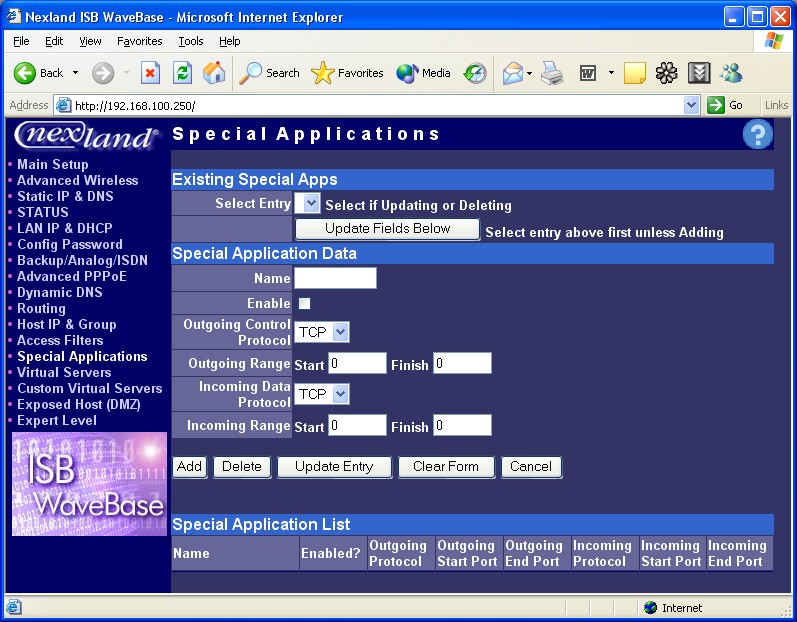Stop page loading with red X icon
This screenshot has height=622, width=797.
pyautogui.click(x=150, y=73)
